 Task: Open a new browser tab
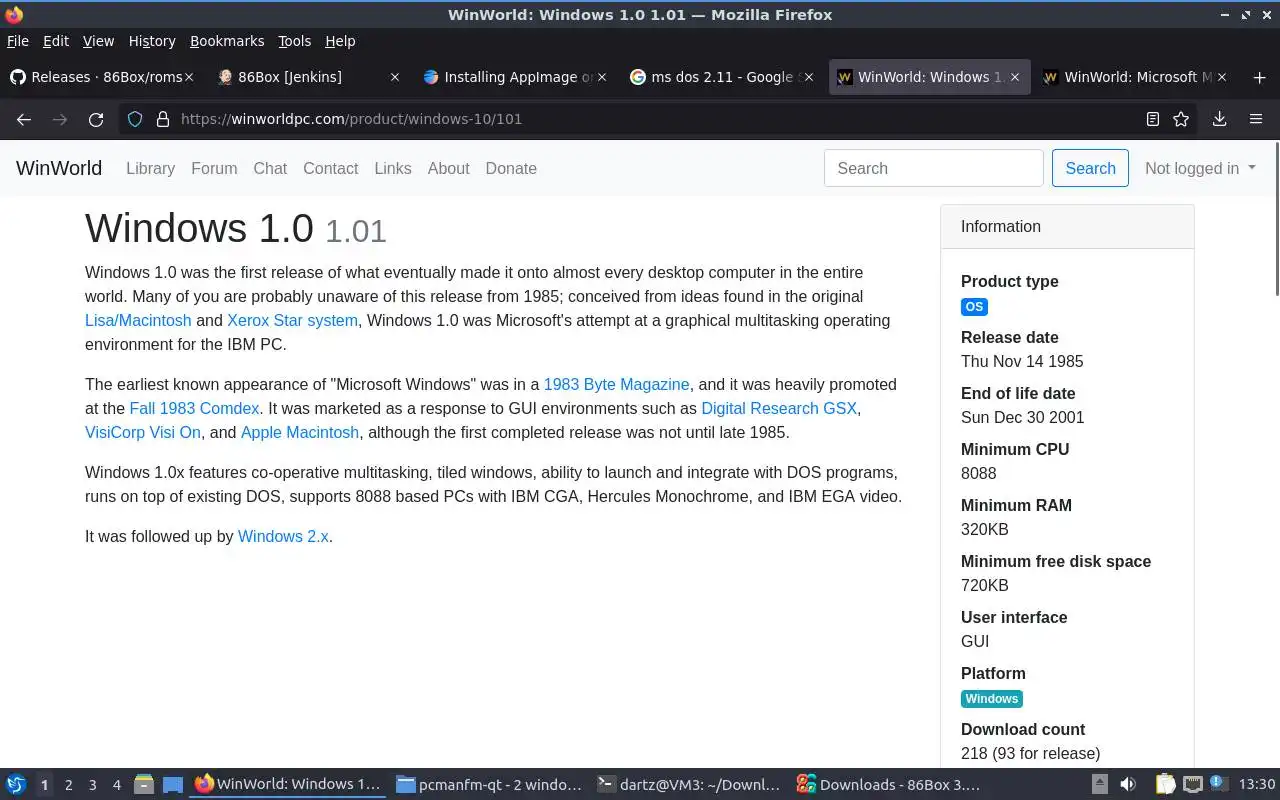[x=1259, y=77]
